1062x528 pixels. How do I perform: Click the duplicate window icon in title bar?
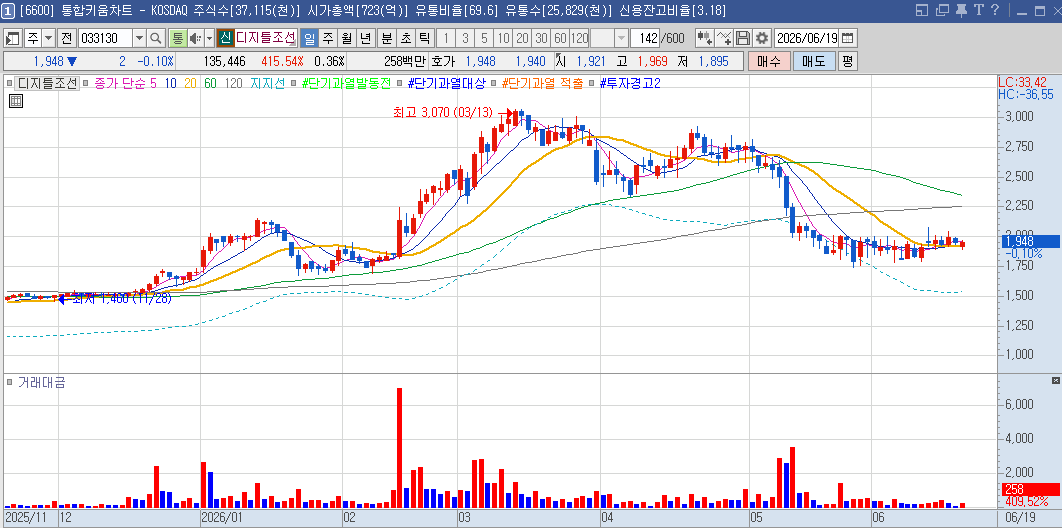click(941, 9)
